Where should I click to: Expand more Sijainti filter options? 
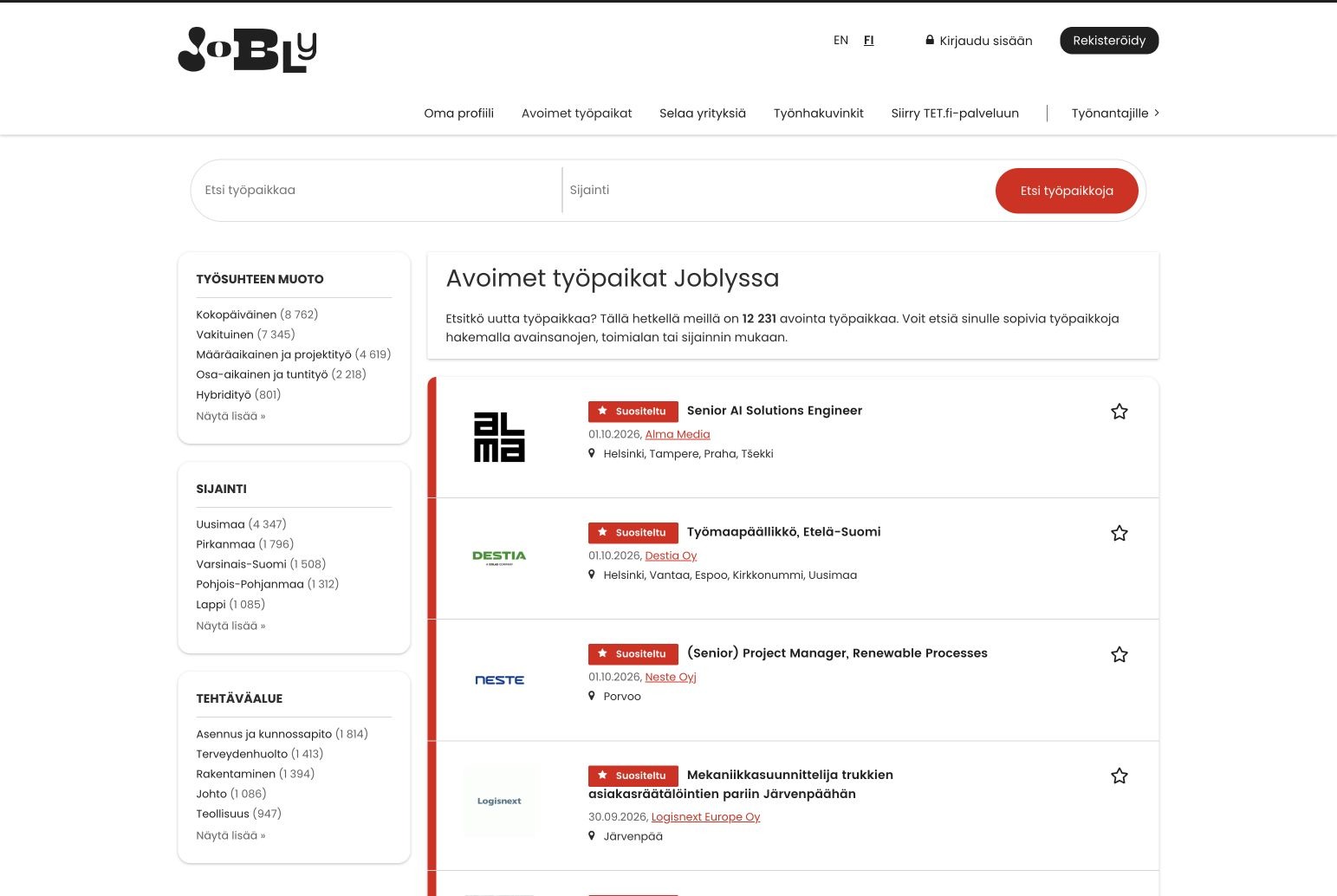point(230,627)
